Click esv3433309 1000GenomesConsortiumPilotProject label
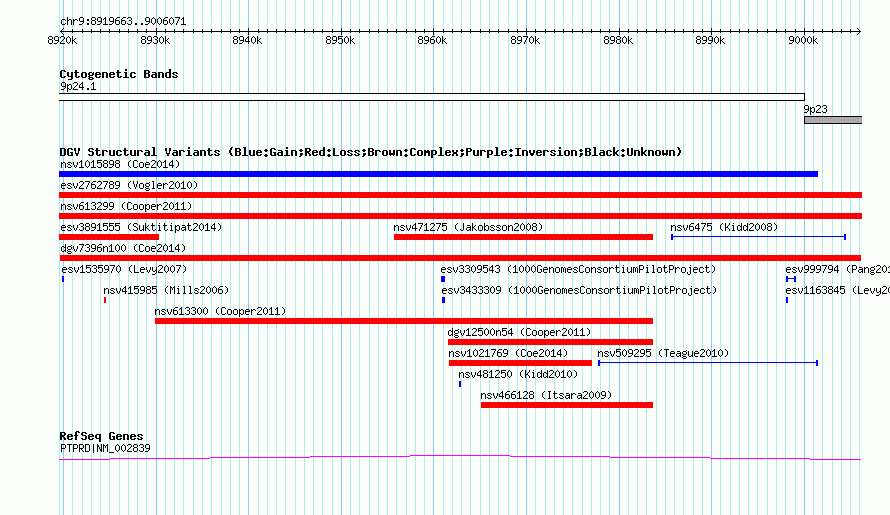890x515 pixels. 579,290
